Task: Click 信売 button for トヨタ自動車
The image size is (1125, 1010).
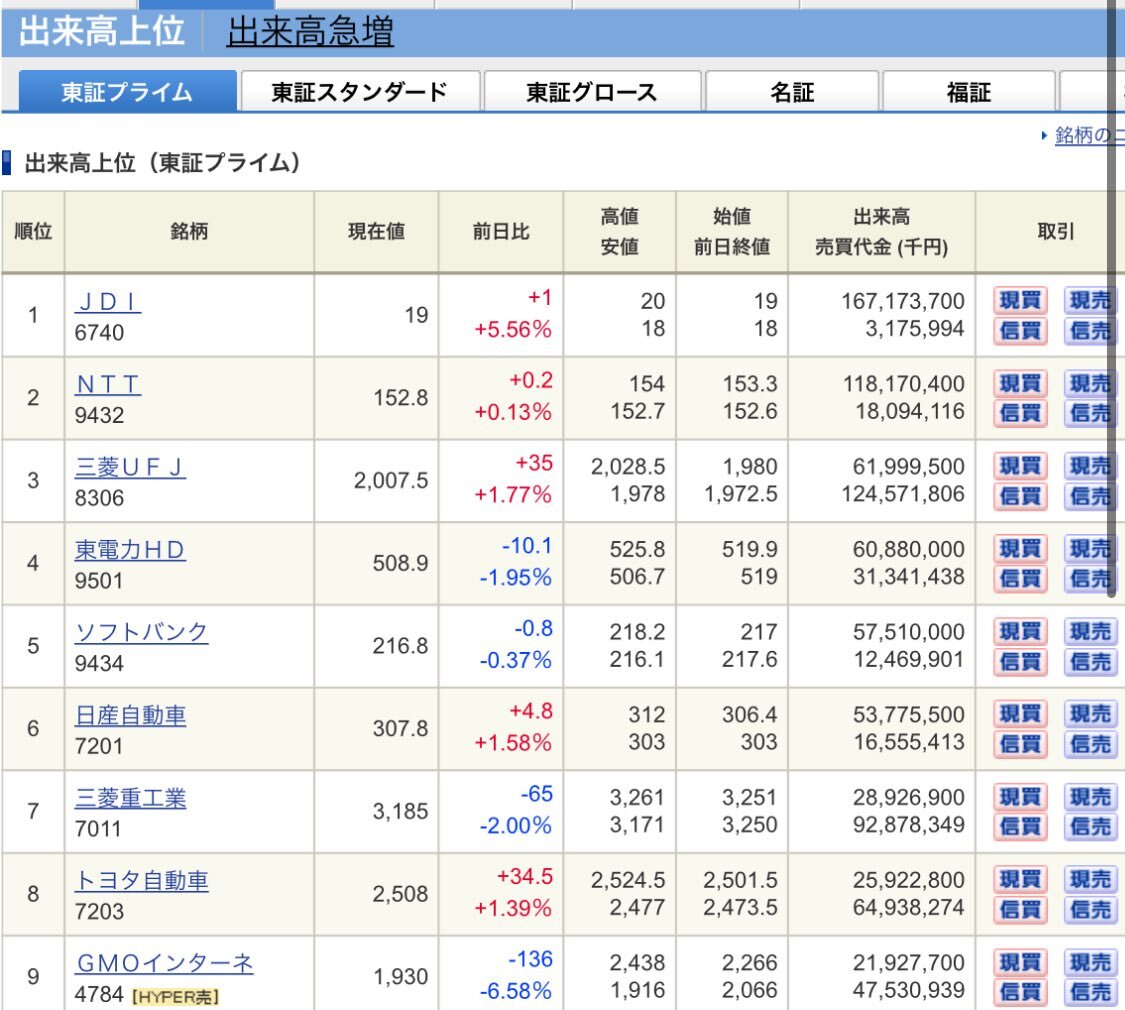Action: click(1090, 910)
